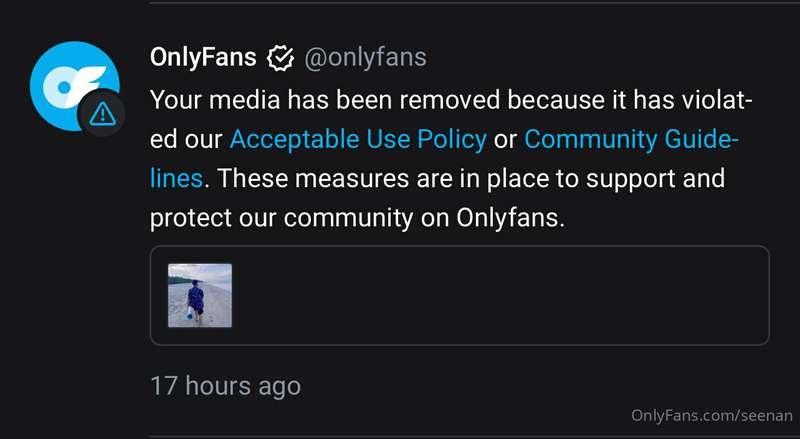Open the @onlyfans handle

pyautogui.click(x=365, y=58)
